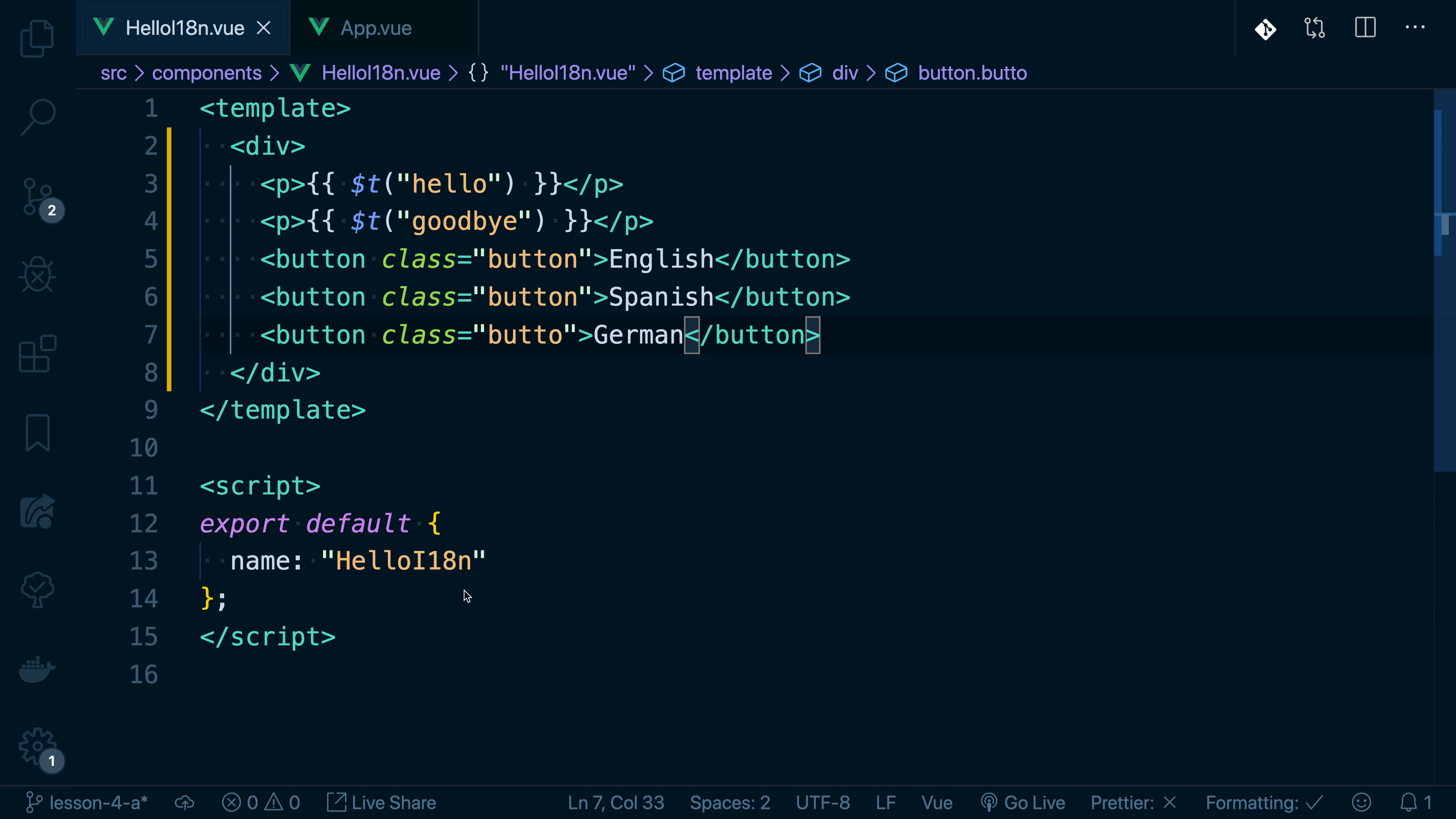Open the tree-with-checkmark view icon
1456x819 pixels.
coord(37,590)
